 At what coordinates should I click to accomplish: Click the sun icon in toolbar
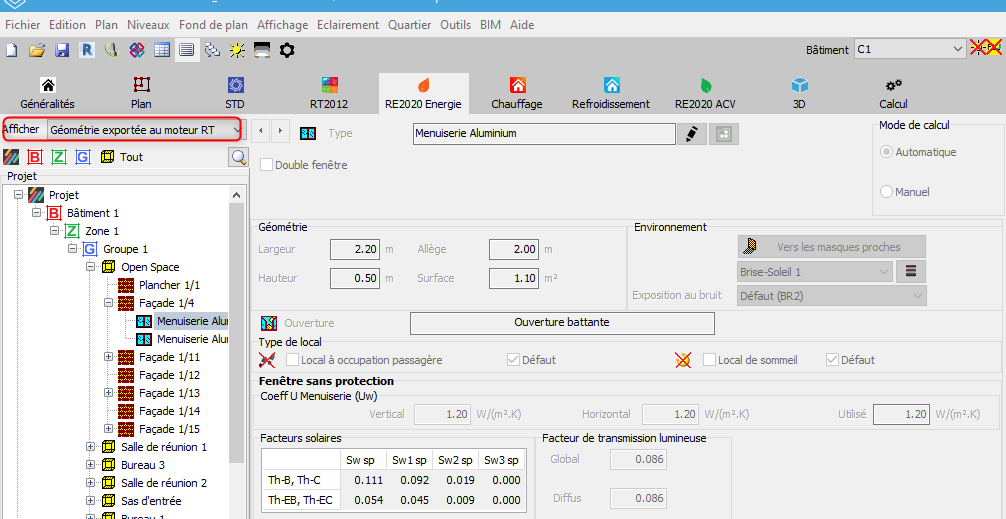pyautogui.click(x=237, y=50)
